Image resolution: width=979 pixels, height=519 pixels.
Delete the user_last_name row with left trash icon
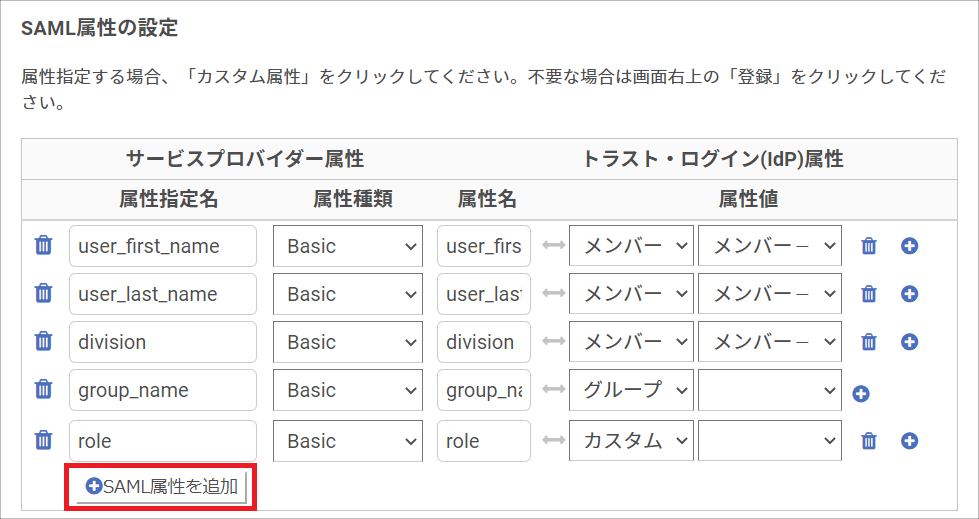pos(43,293)
